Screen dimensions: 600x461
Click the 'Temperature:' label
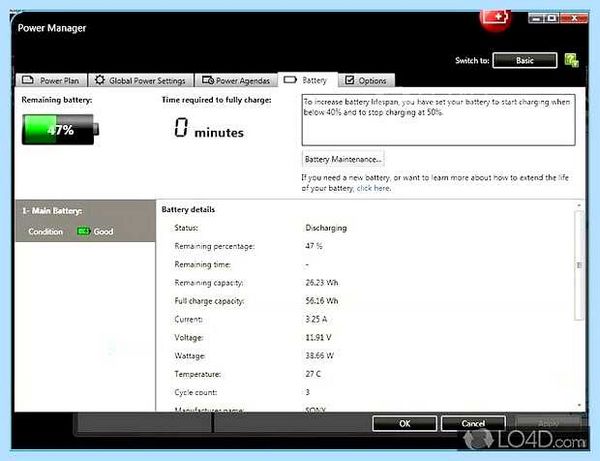click(x=197, y=374)
